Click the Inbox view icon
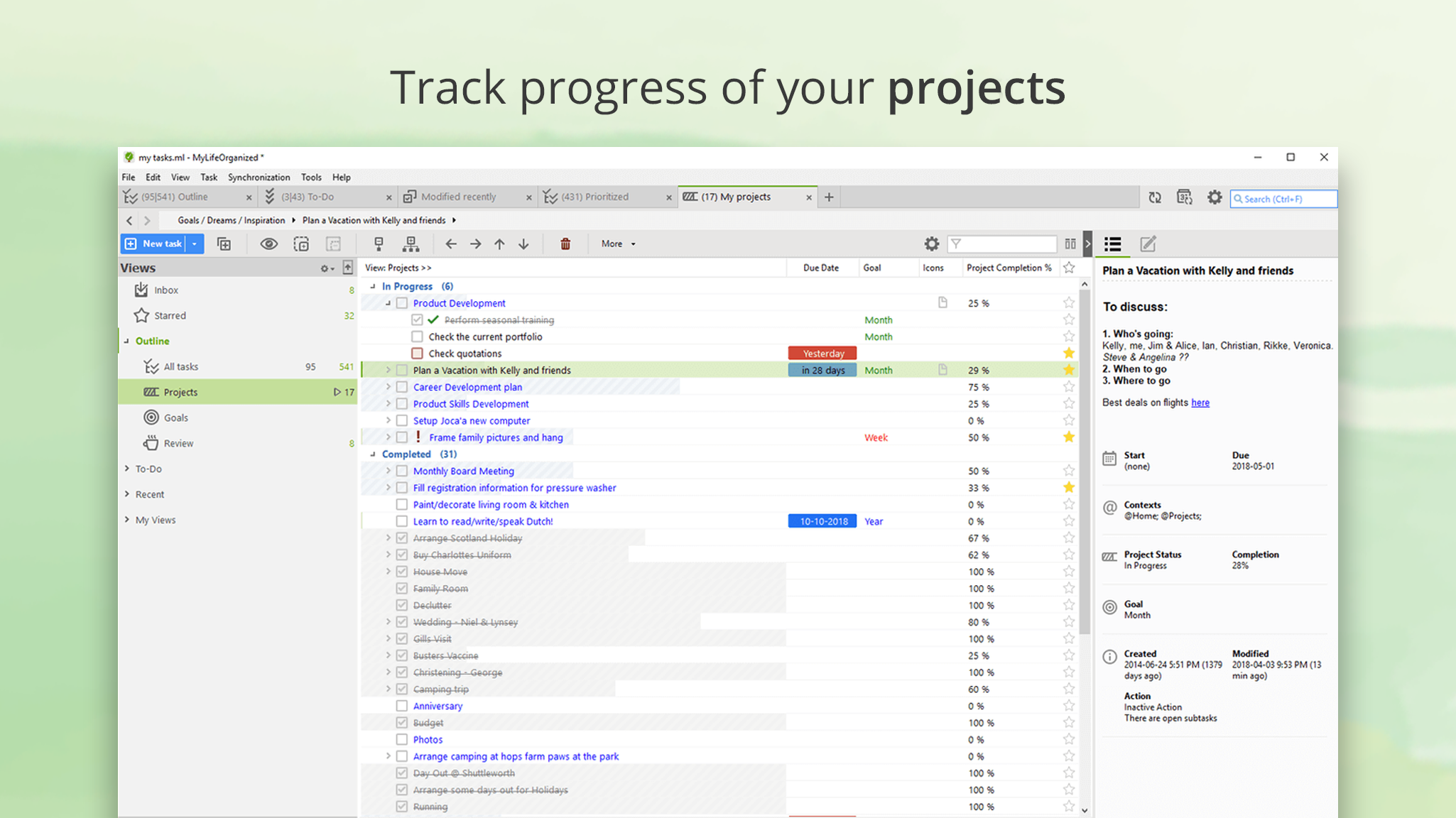The width and height of the screenshot is (1456, 818). [x=141, y=290]
